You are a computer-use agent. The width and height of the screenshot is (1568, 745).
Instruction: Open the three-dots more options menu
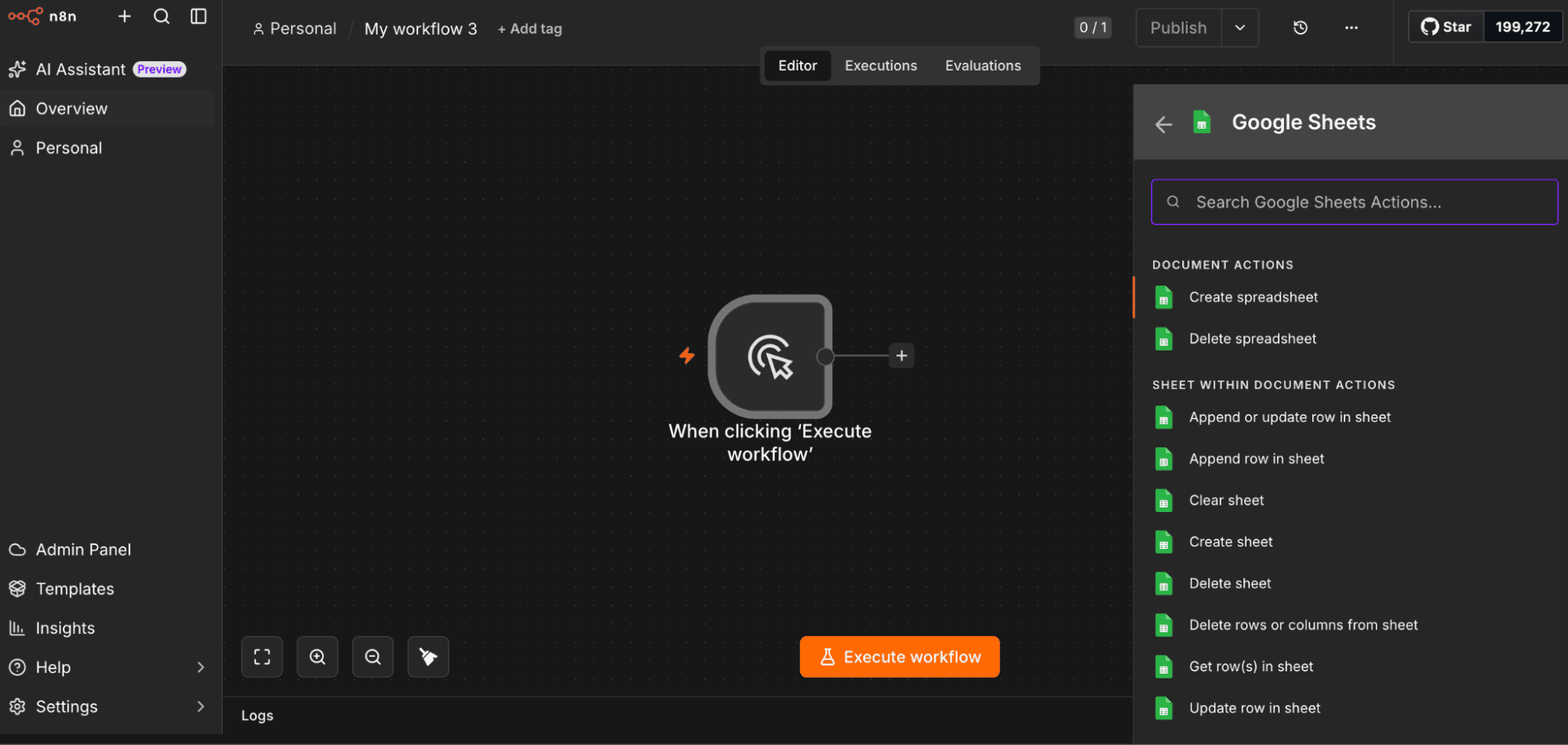click(1351, 27)
